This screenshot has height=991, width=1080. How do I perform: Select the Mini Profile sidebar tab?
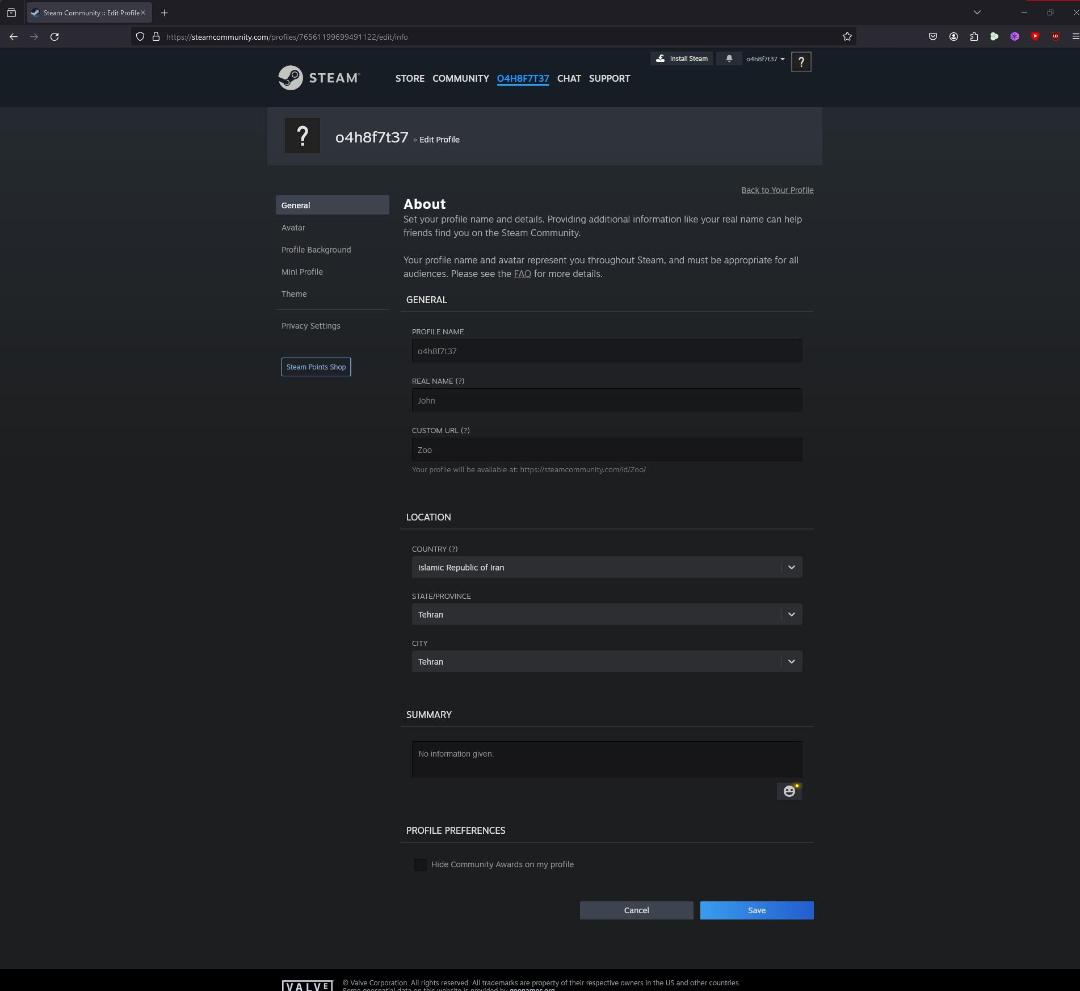[x=333, y=271]
